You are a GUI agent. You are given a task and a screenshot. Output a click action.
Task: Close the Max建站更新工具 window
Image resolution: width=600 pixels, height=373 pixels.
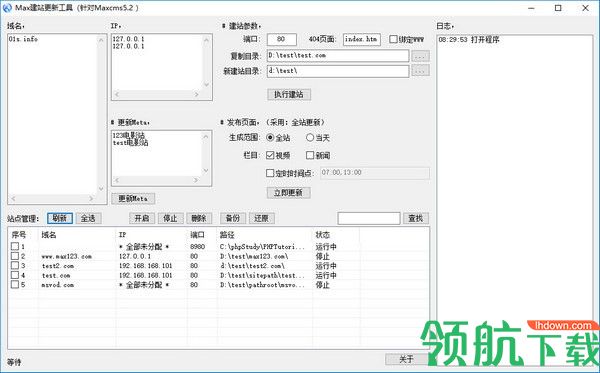(585, 8)
